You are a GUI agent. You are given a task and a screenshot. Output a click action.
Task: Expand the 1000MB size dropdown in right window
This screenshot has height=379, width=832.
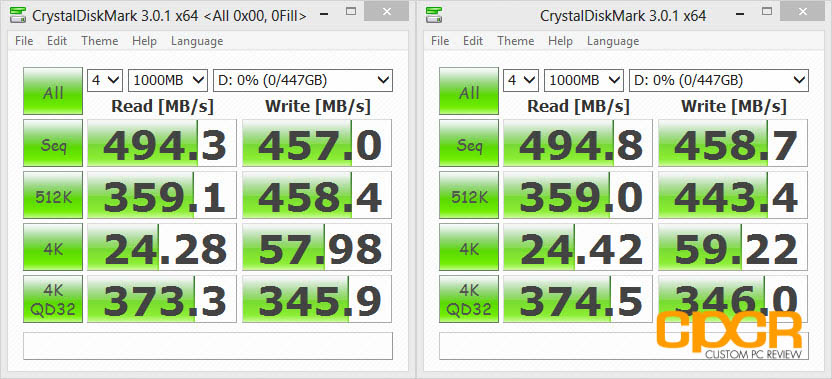click(x=584, y=81)
